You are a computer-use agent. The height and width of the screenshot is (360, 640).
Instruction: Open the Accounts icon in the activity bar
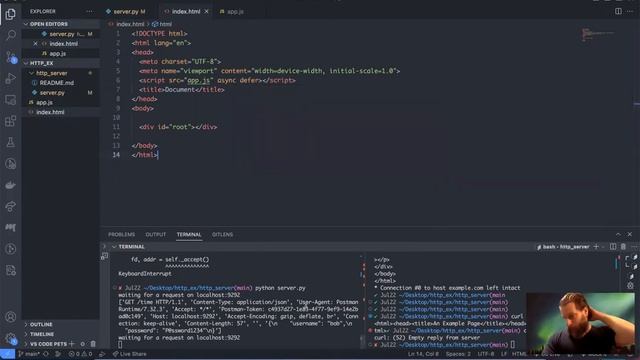click(x=11, y=317)
